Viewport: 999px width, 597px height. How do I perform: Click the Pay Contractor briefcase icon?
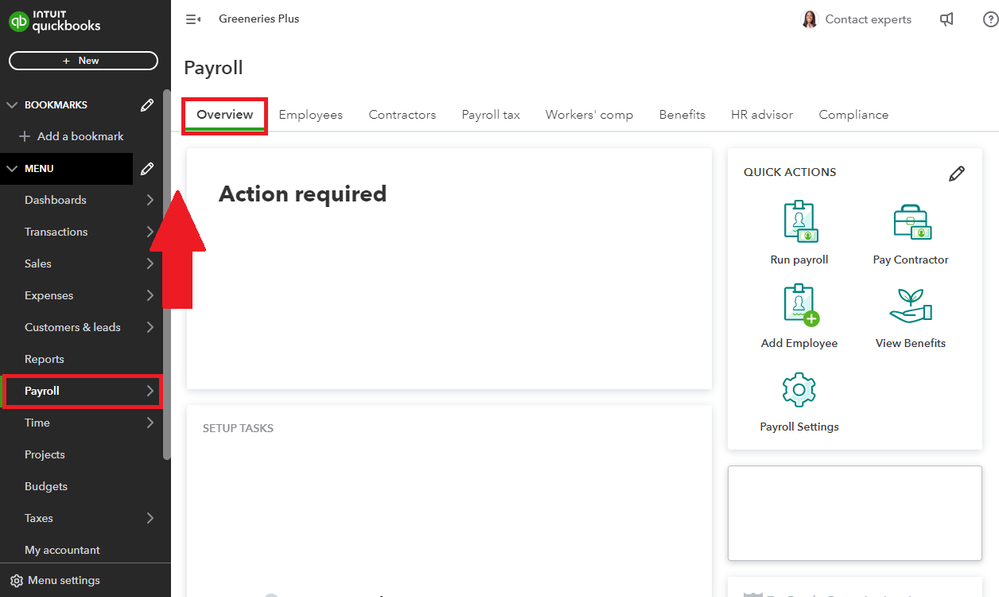click(910, 222)
